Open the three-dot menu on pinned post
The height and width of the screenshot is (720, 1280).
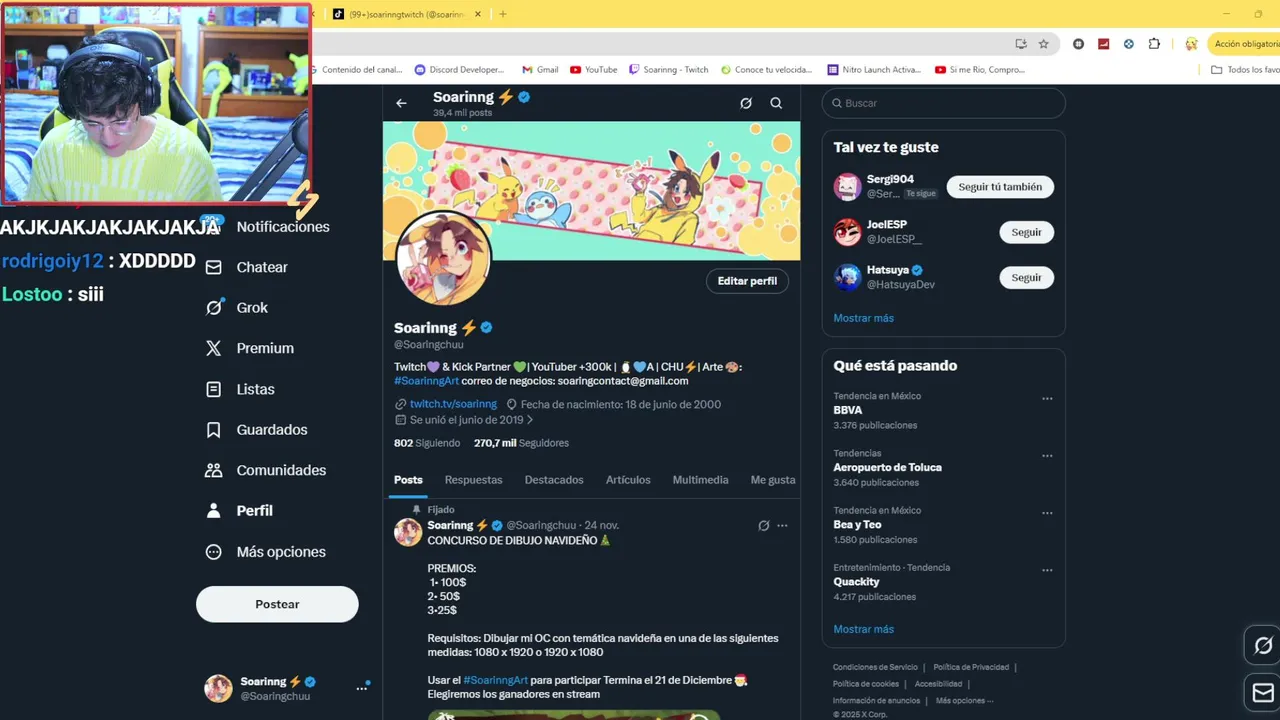[782, 526]
